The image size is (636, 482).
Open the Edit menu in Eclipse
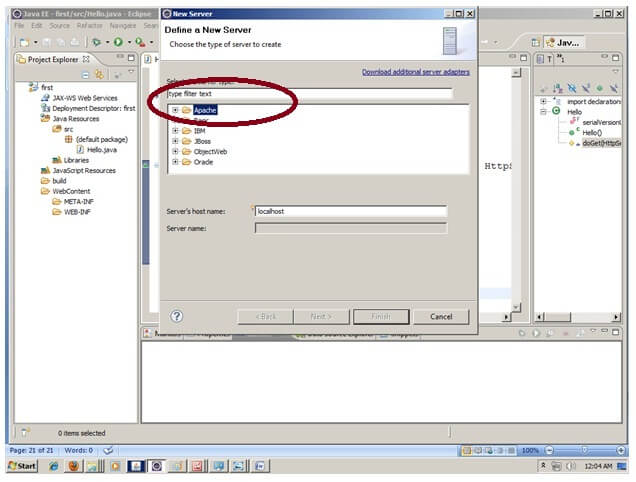pos(37,26)
